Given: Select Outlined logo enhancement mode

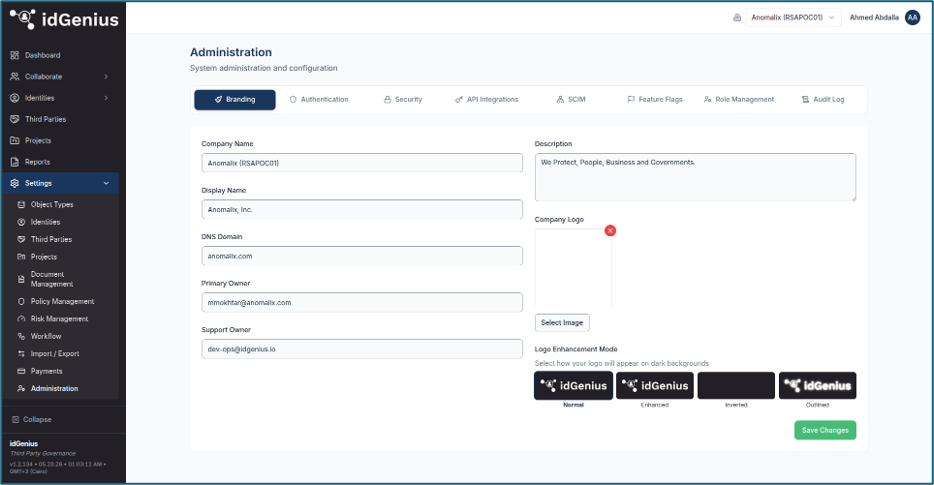Looking at the screenshot, I should (817, 385).
